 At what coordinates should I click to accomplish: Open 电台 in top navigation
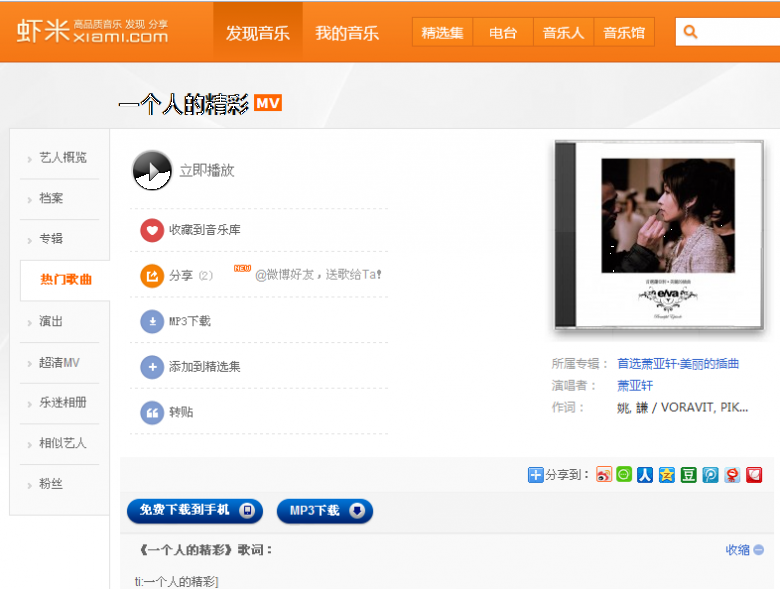[x=503, y=33]
